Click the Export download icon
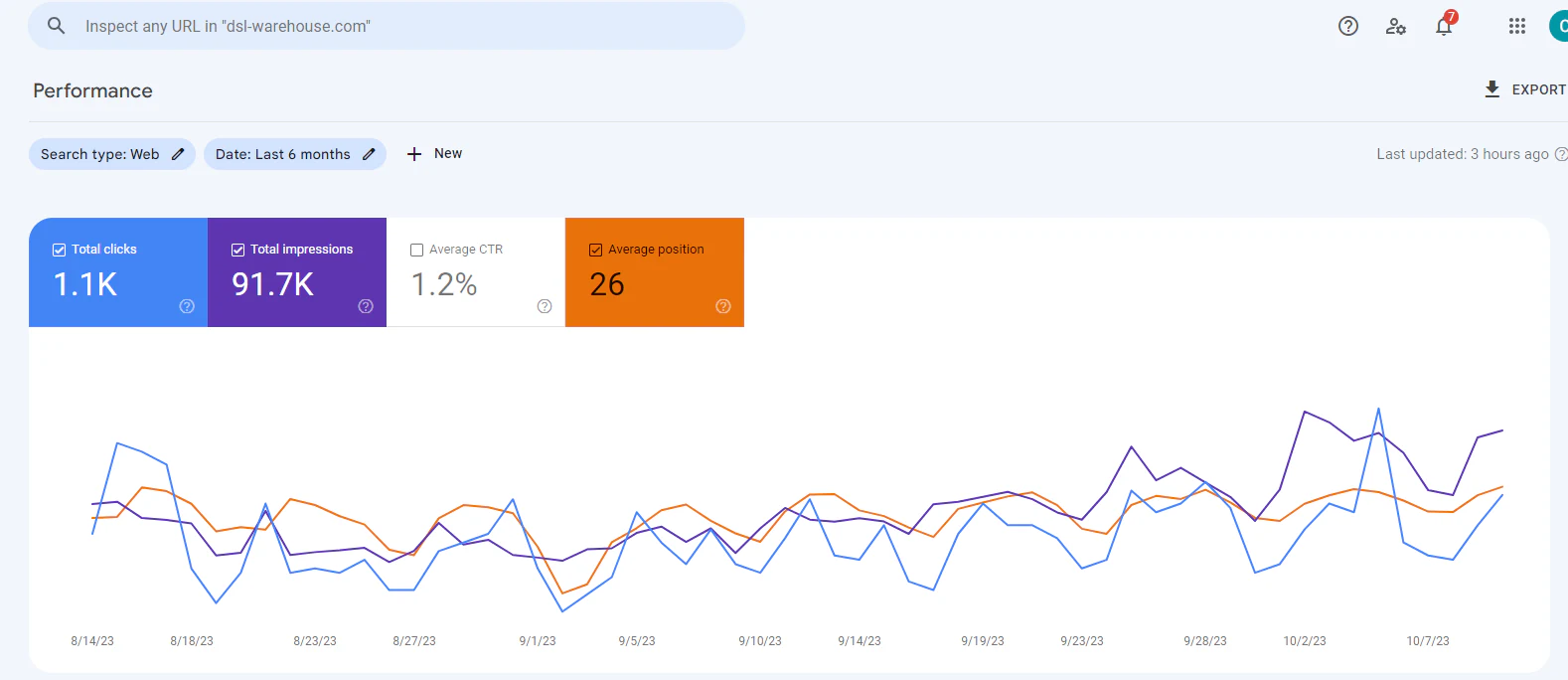This screenshot has height=680, width=1568. click(1491, 89)
